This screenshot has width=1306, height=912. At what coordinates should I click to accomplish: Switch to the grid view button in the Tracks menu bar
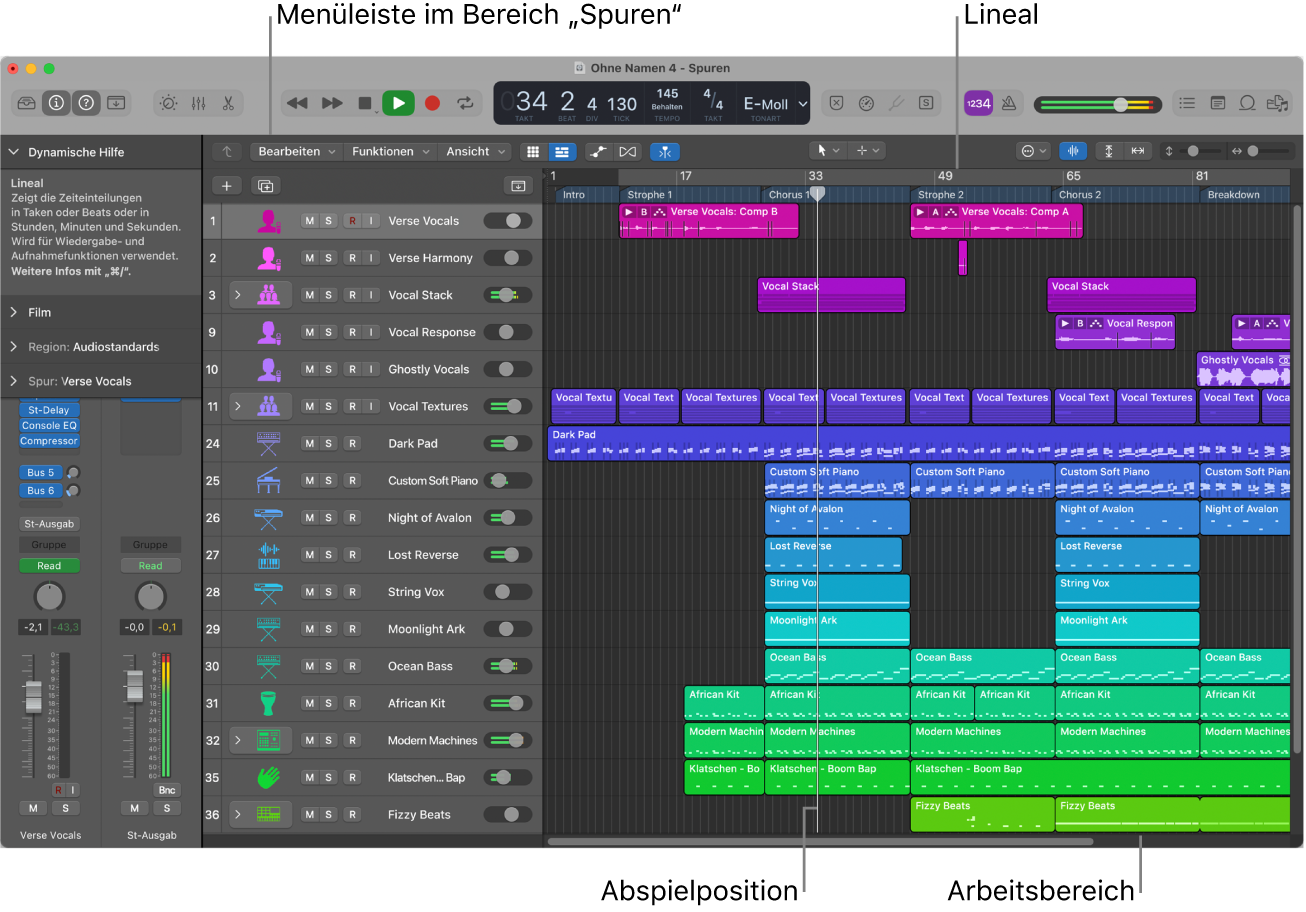533,151
